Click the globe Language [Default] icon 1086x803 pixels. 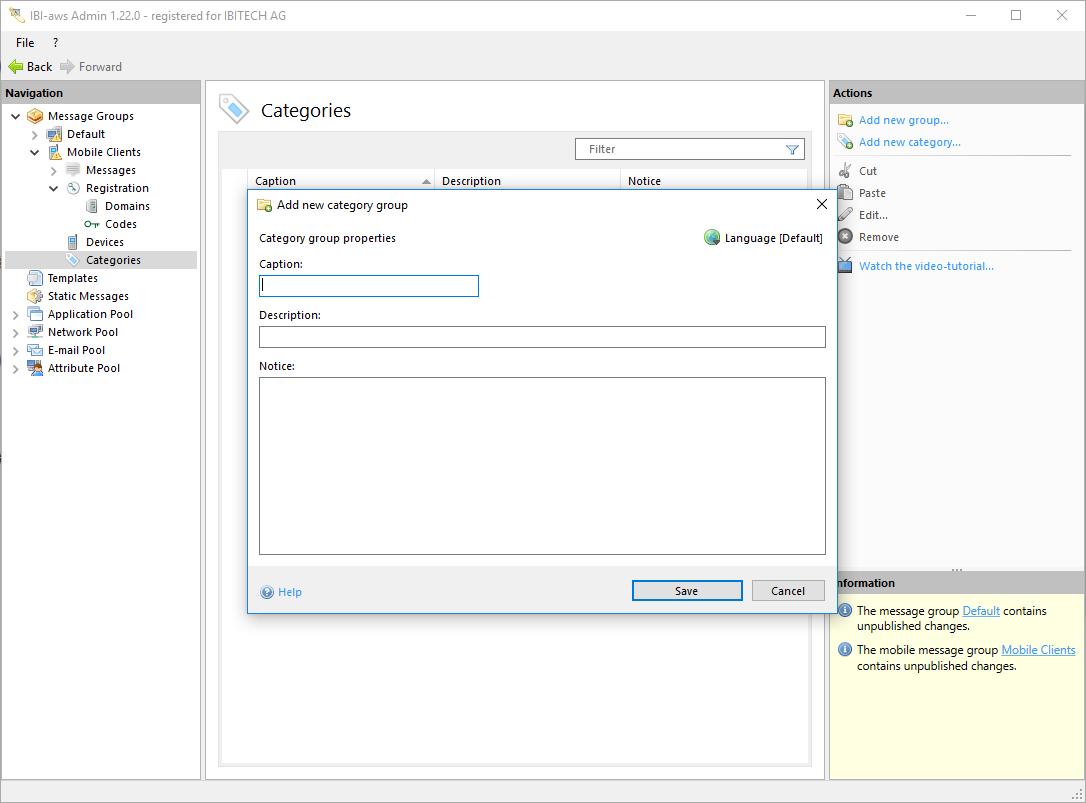point(712,238)
